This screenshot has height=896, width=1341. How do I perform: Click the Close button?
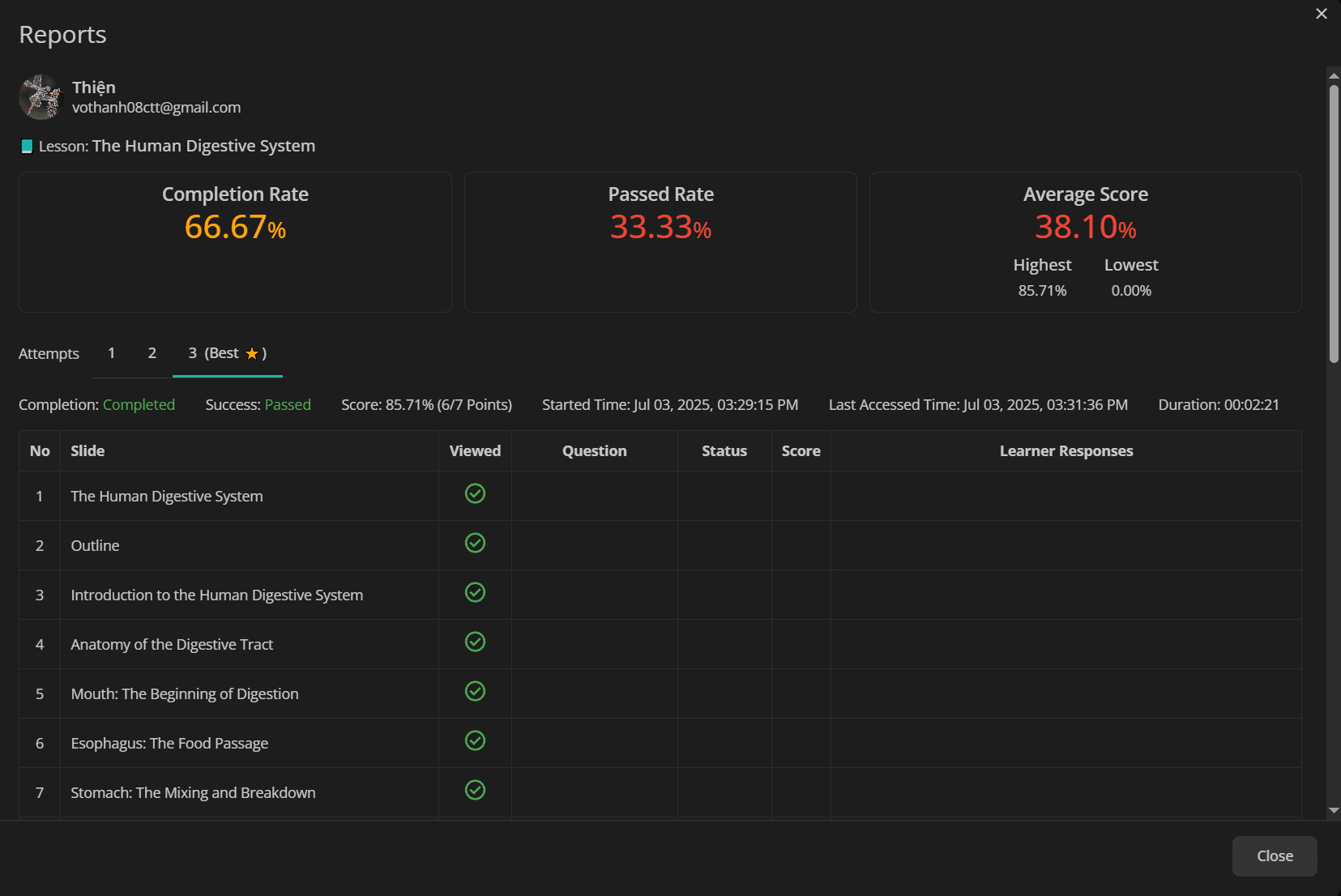[1275, 856]
